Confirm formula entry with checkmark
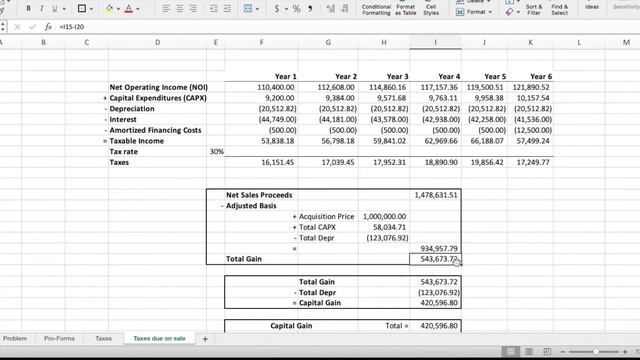This screenshot has width=640, height=360. (32, 27)
